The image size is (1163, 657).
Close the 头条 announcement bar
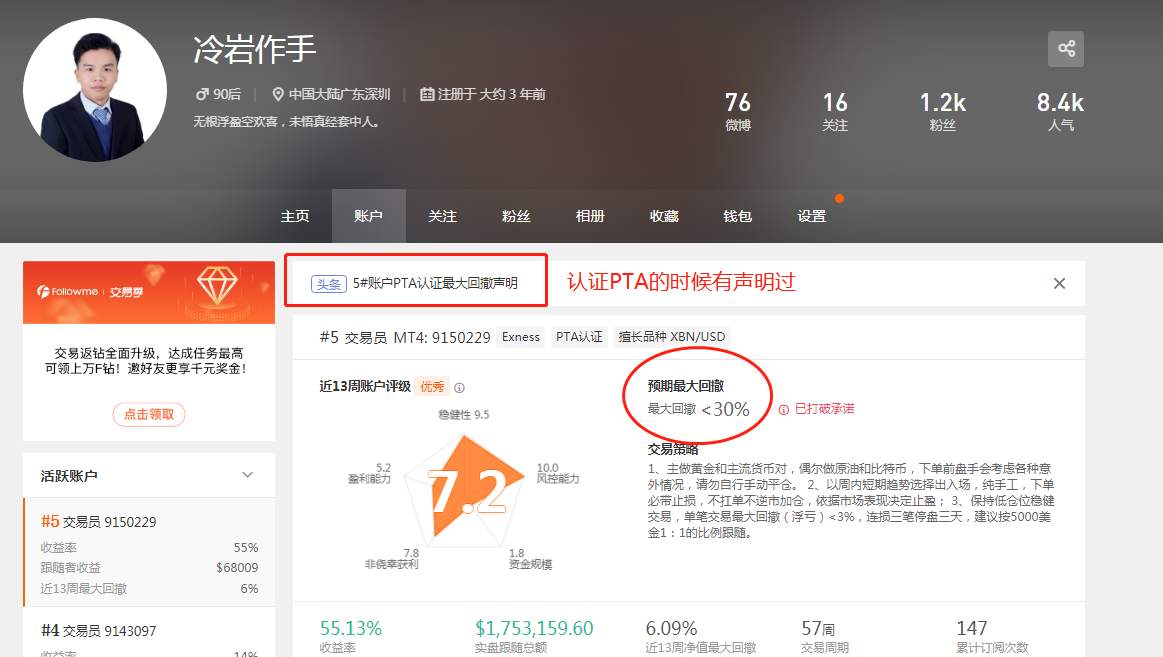(x=1059, y=283)
